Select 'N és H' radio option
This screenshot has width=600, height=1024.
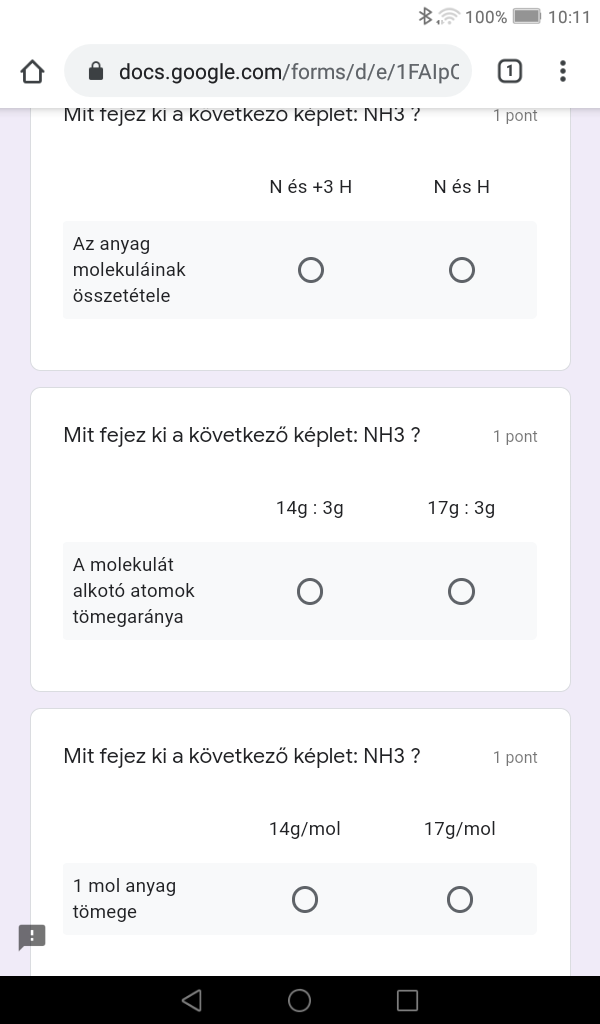462,270
